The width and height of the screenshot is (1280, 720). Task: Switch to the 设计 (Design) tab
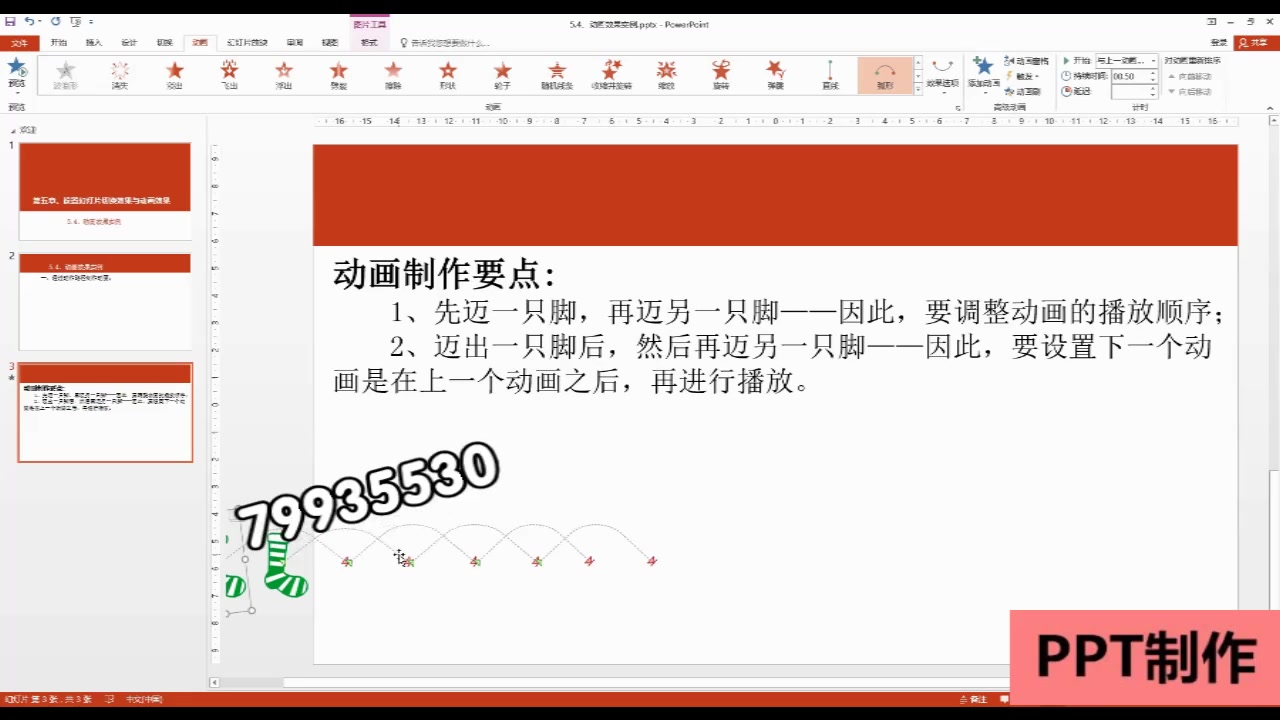(129, 43)
